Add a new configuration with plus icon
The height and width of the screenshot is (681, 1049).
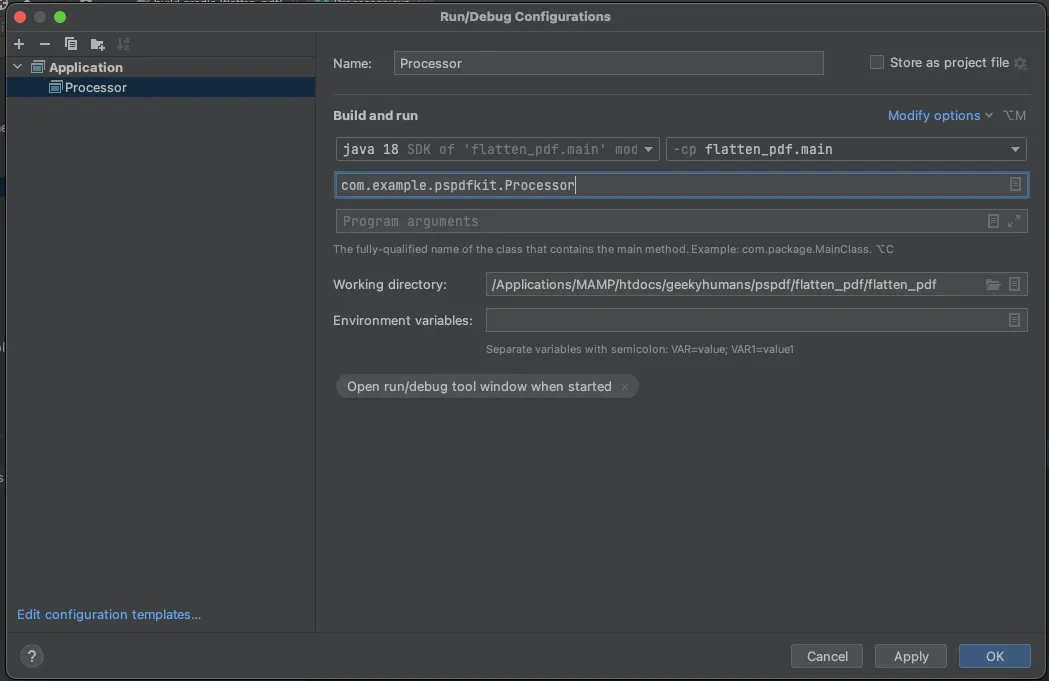click(19, 44)
